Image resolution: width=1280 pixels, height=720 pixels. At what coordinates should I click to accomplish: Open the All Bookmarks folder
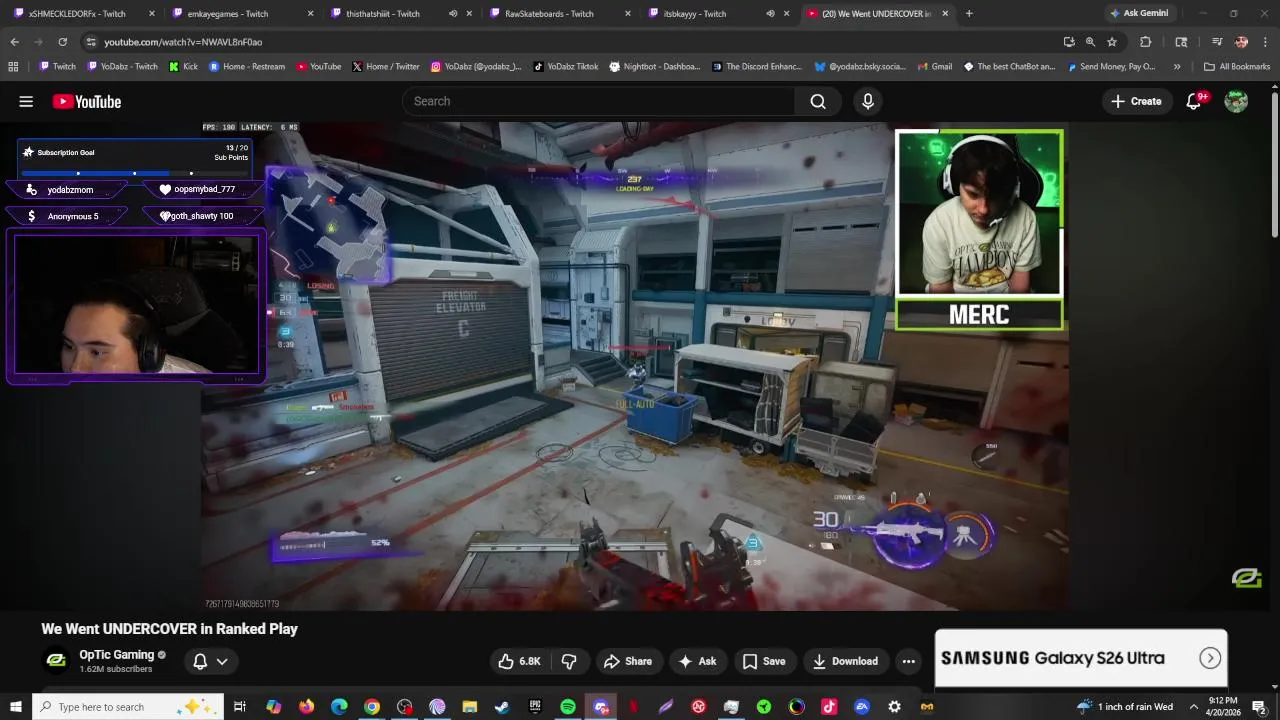pyautogui.click(x=1237, y=67)
